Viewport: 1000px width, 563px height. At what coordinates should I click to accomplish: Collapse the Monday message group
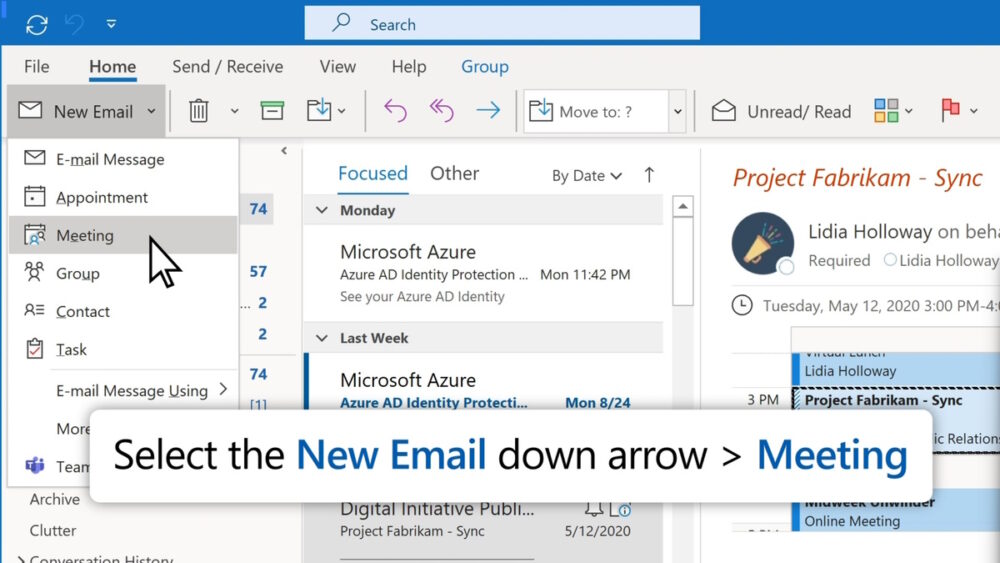point(321,210)
